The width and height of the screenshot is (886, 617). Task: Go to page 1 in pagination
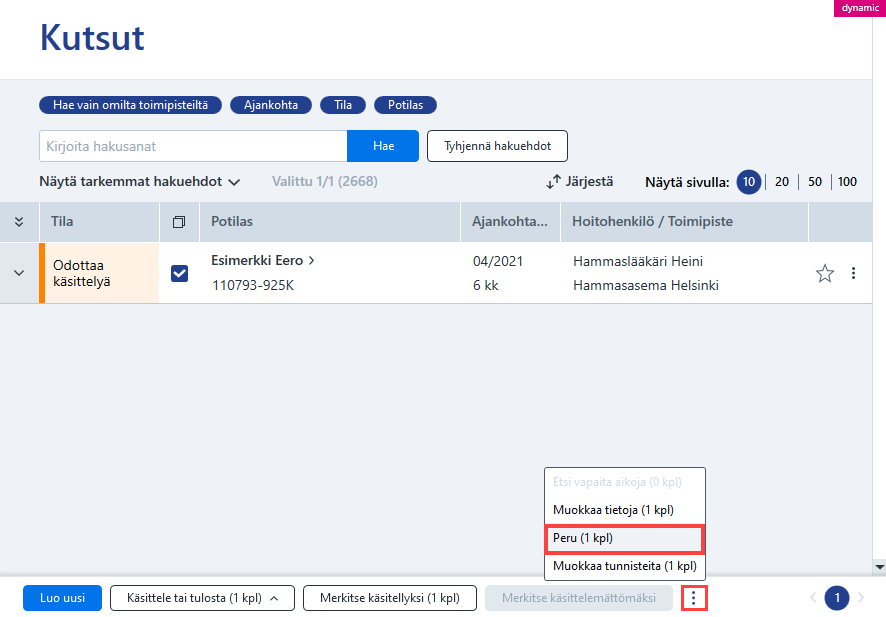(x=837, y=598)
